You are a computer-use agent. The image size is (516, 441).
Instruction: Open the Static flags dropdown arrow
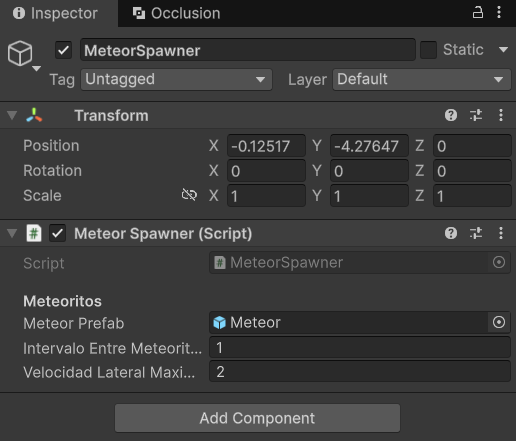[x=503, y=50]
